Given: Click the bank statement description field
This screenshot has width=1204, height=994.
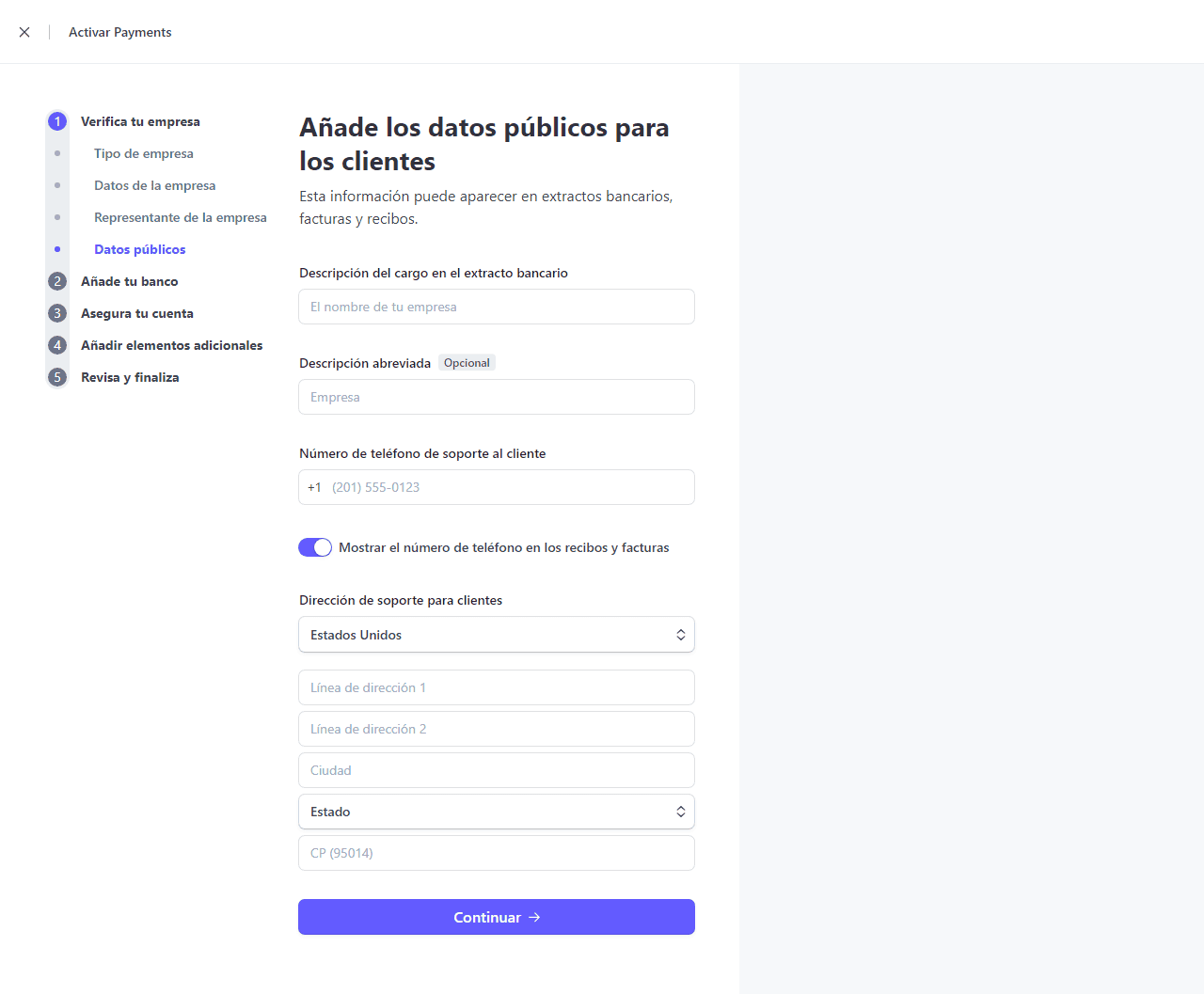Looking at the screenshot, I should [x=497, y=307].
